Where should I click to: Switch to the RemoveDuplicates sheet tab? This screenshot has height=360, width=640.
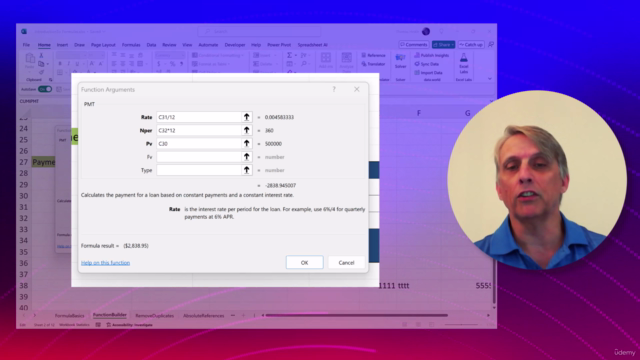click(154, 316)
